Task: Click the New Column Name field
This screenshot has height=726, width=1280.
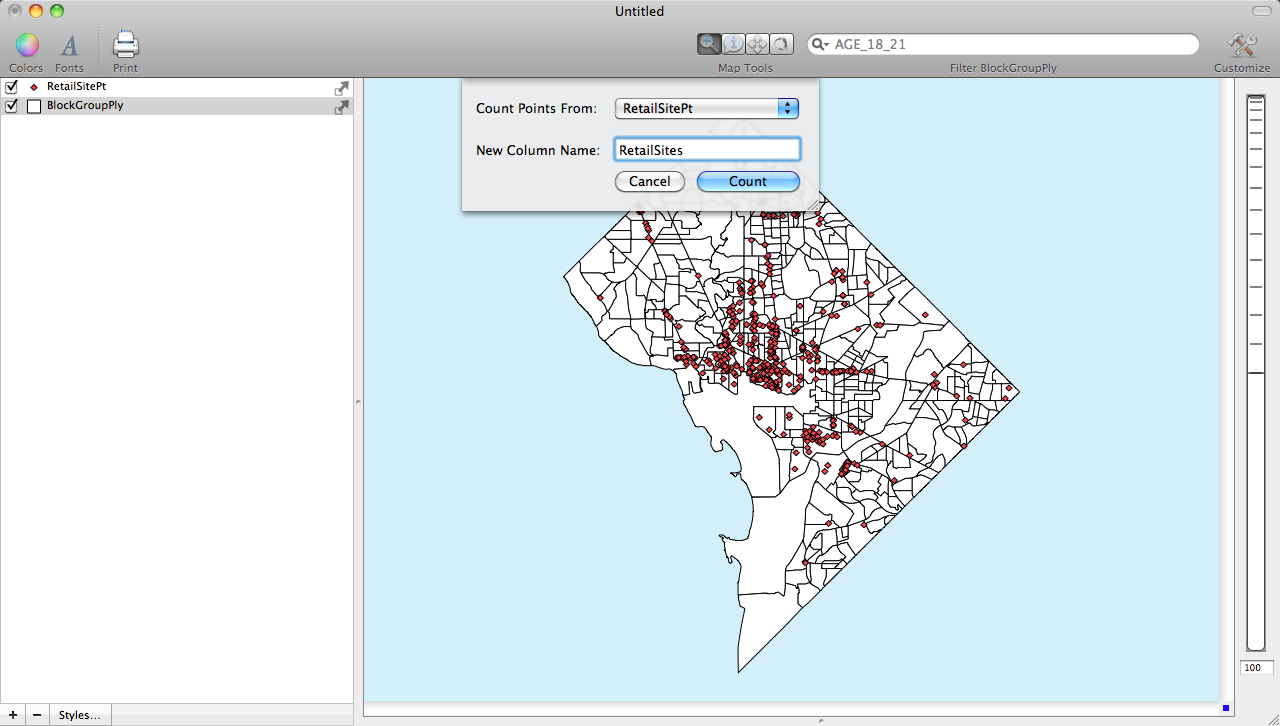Action: 707,150
